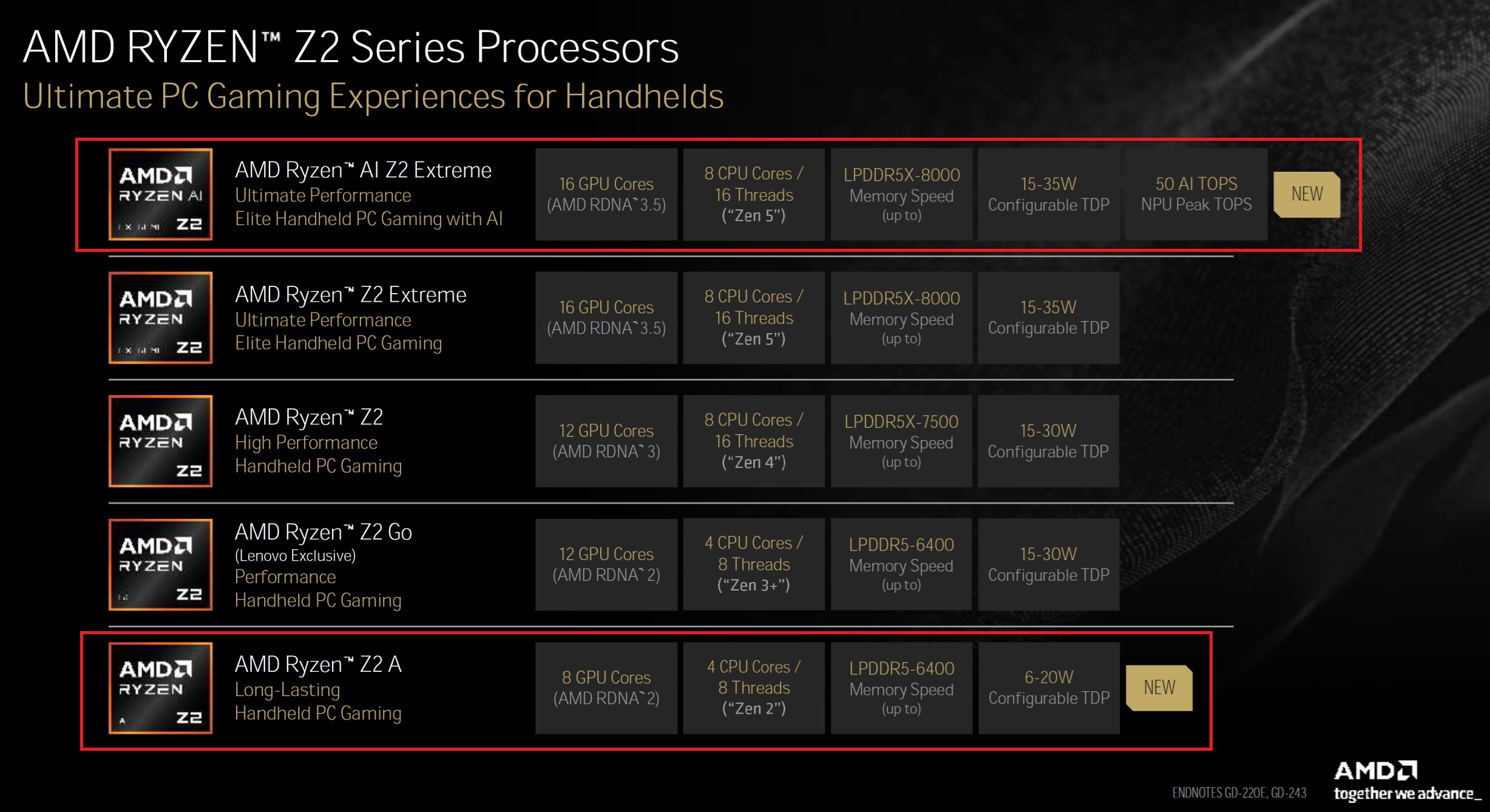1490x812 pixels.
Task: Click the LPDDR5X-7500 Memory Speed tile
Action: tap(901, 441)
